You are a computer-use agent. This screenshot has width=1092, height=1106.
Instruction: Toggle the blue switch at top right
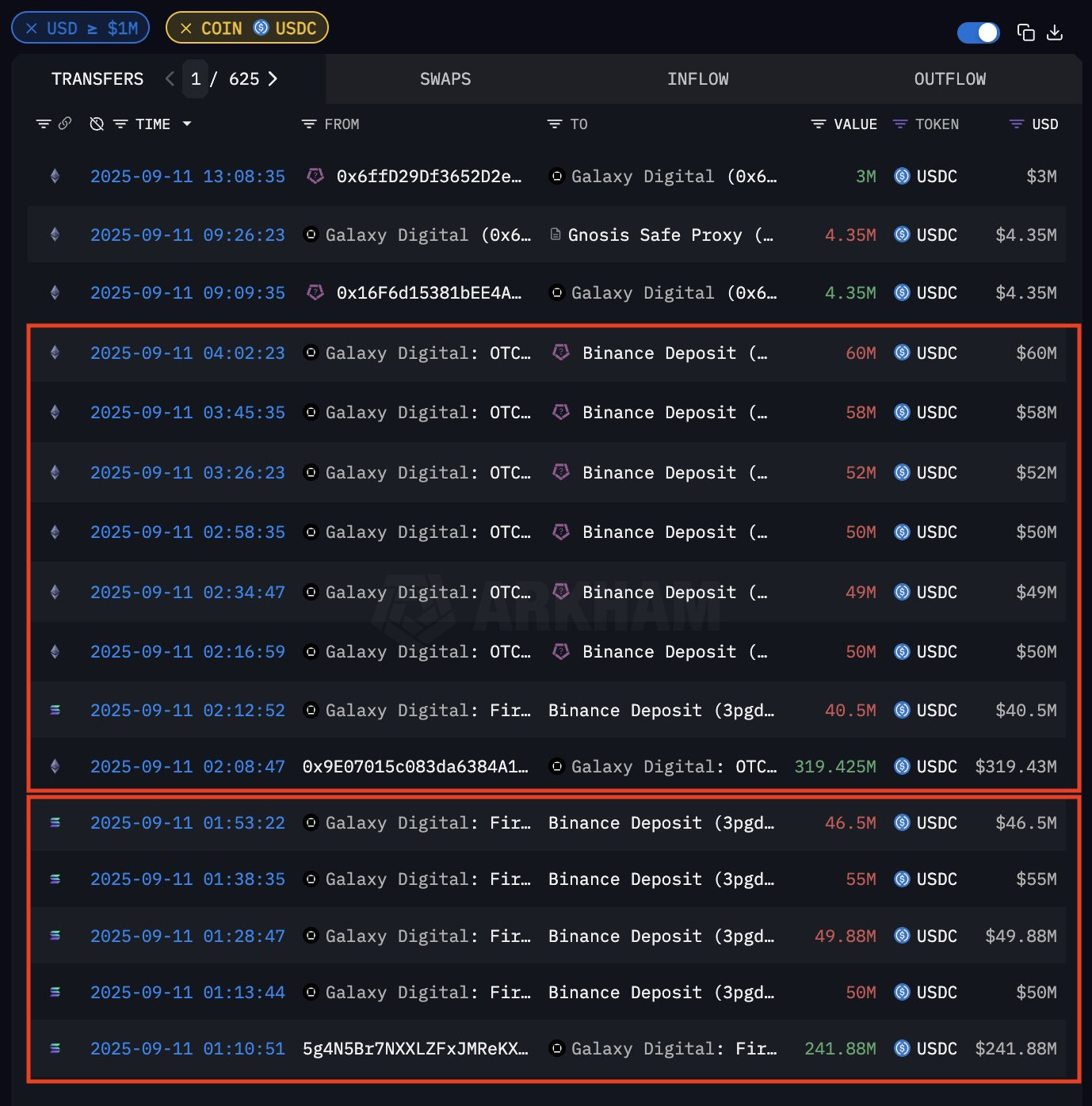pos(979,32)
